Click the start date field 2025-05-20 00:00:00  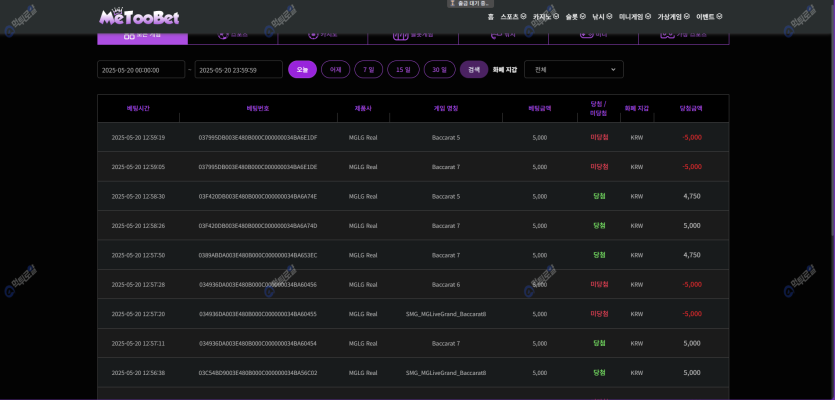(141, 70)
